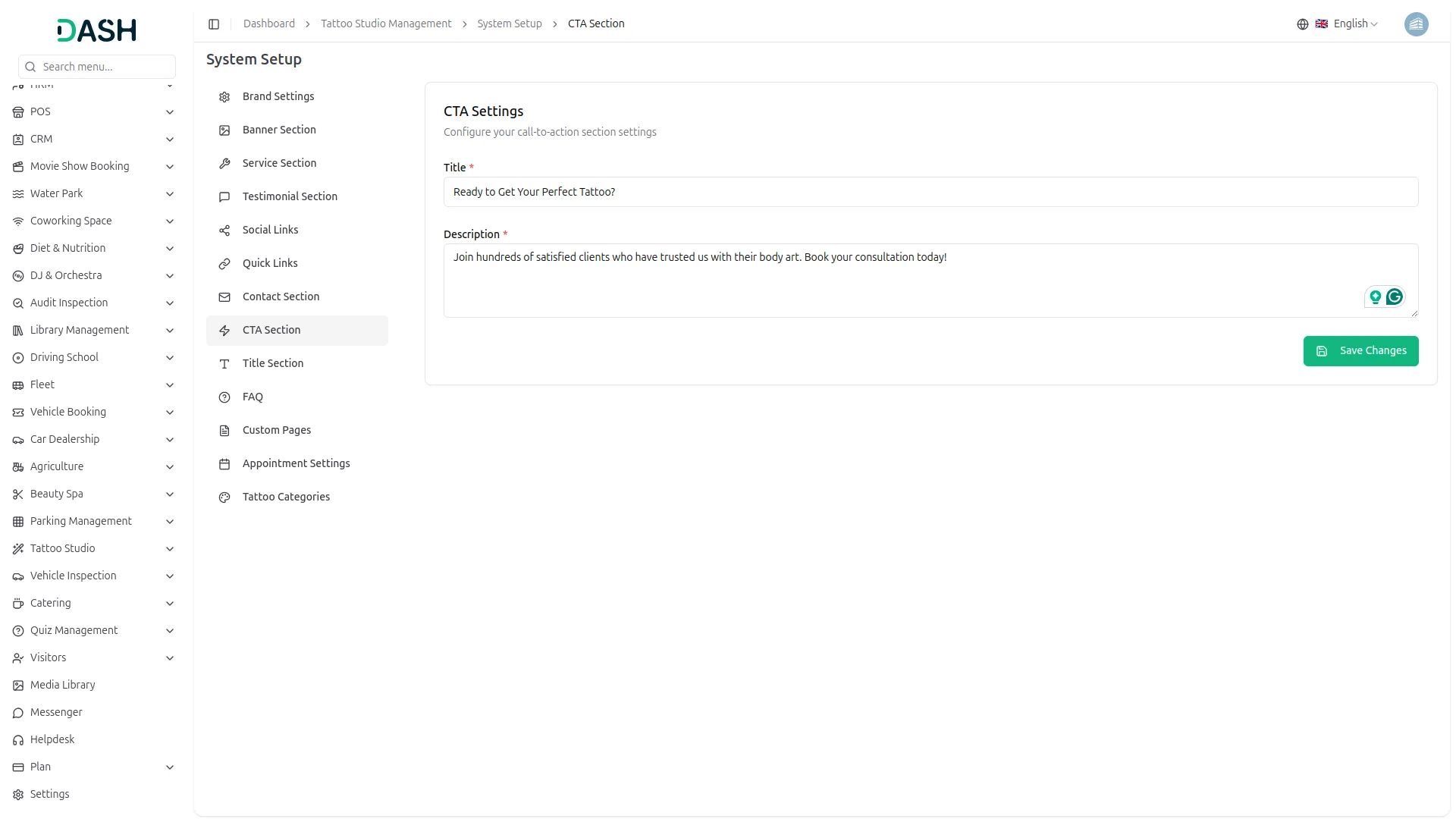Image resolution: width=1456 pixels, height=819 pixels.
Task: Click the Save Changes button
Action: coord(1360,351)
